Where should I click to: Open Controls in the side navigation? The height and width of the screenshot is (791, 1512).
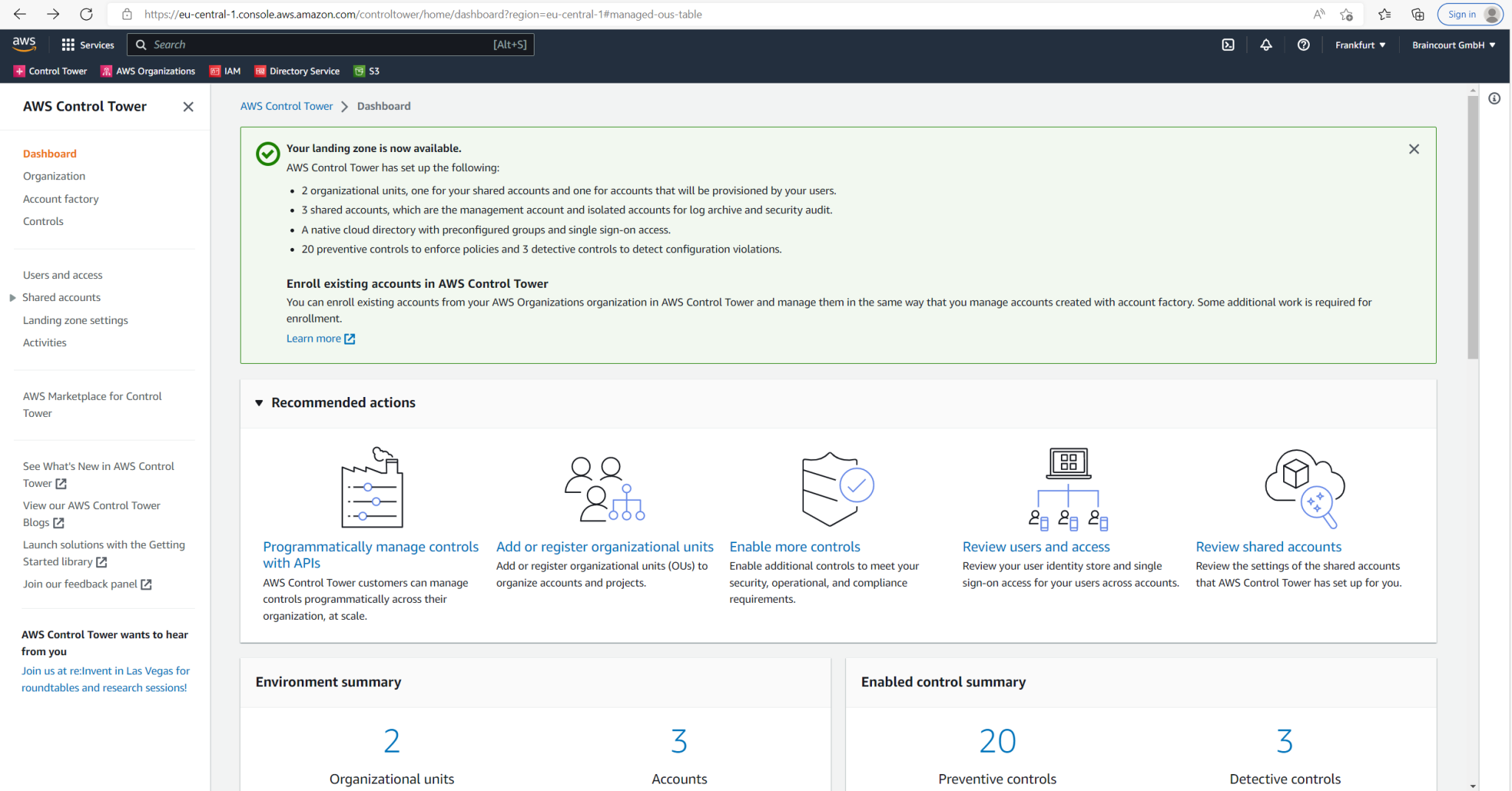tap(43, 221)
